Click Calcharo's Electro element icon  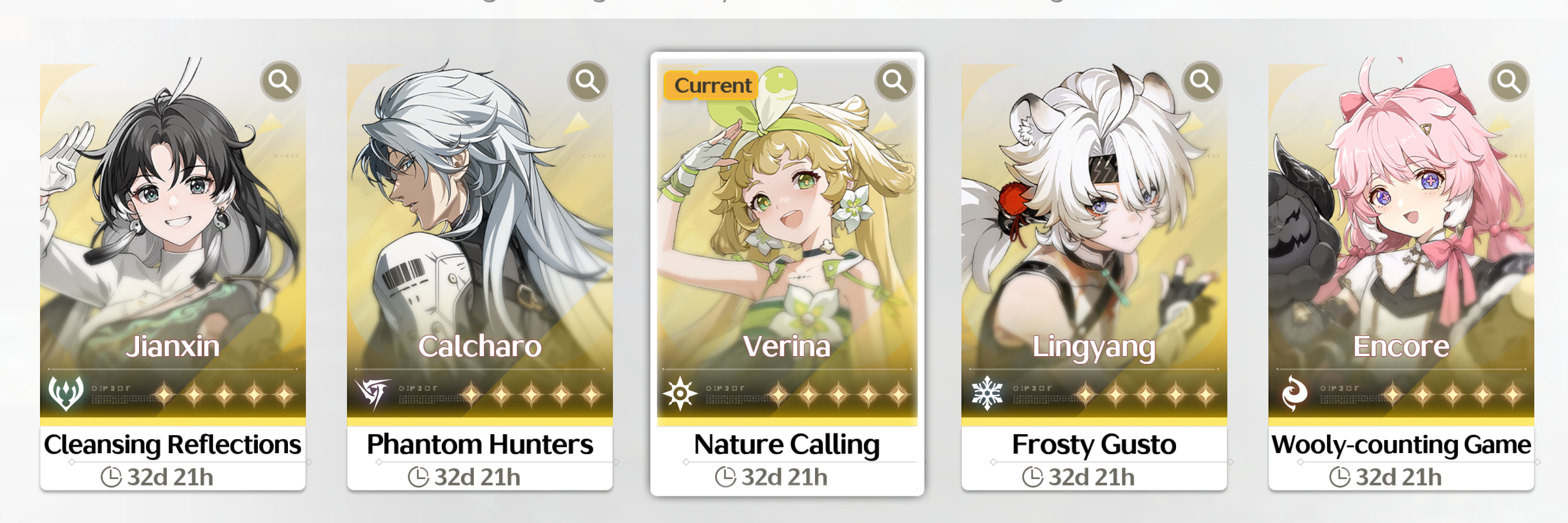(x=373, y=393)
